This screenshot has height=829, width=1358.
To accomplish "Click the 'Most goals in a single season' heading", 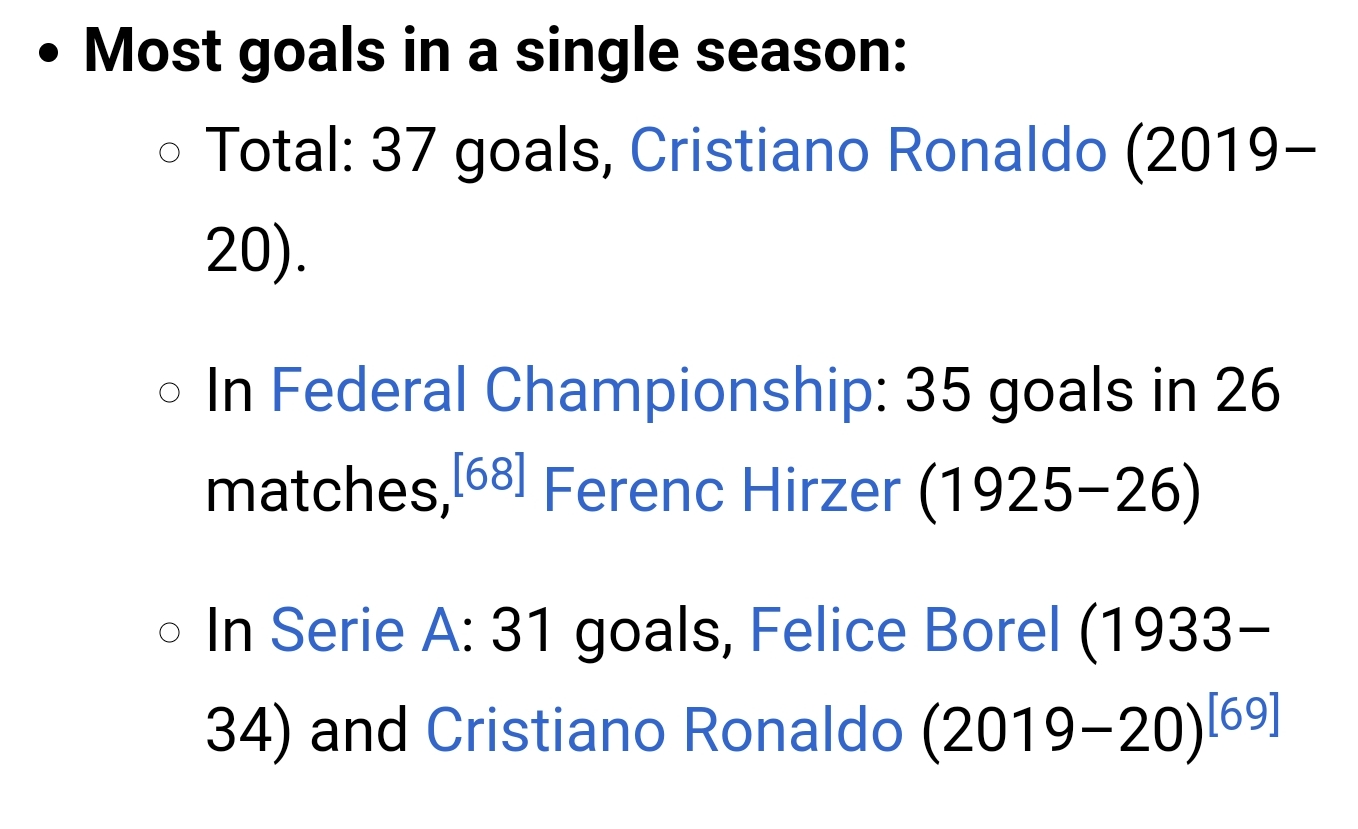I will (x=495, y=50).
